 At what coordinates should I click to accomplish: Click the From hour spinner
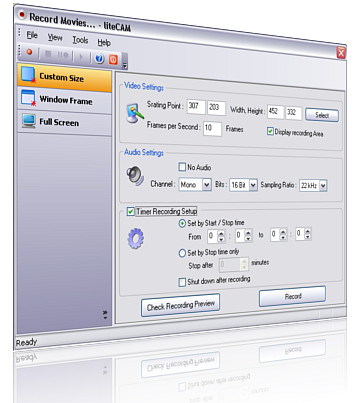(x=216, y=236)
